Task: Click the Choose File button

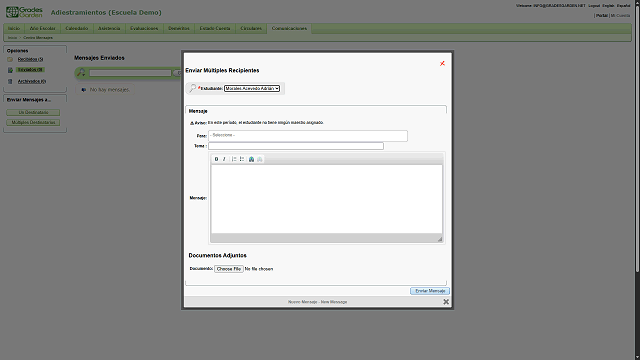Action: click(x=229, y=269)
